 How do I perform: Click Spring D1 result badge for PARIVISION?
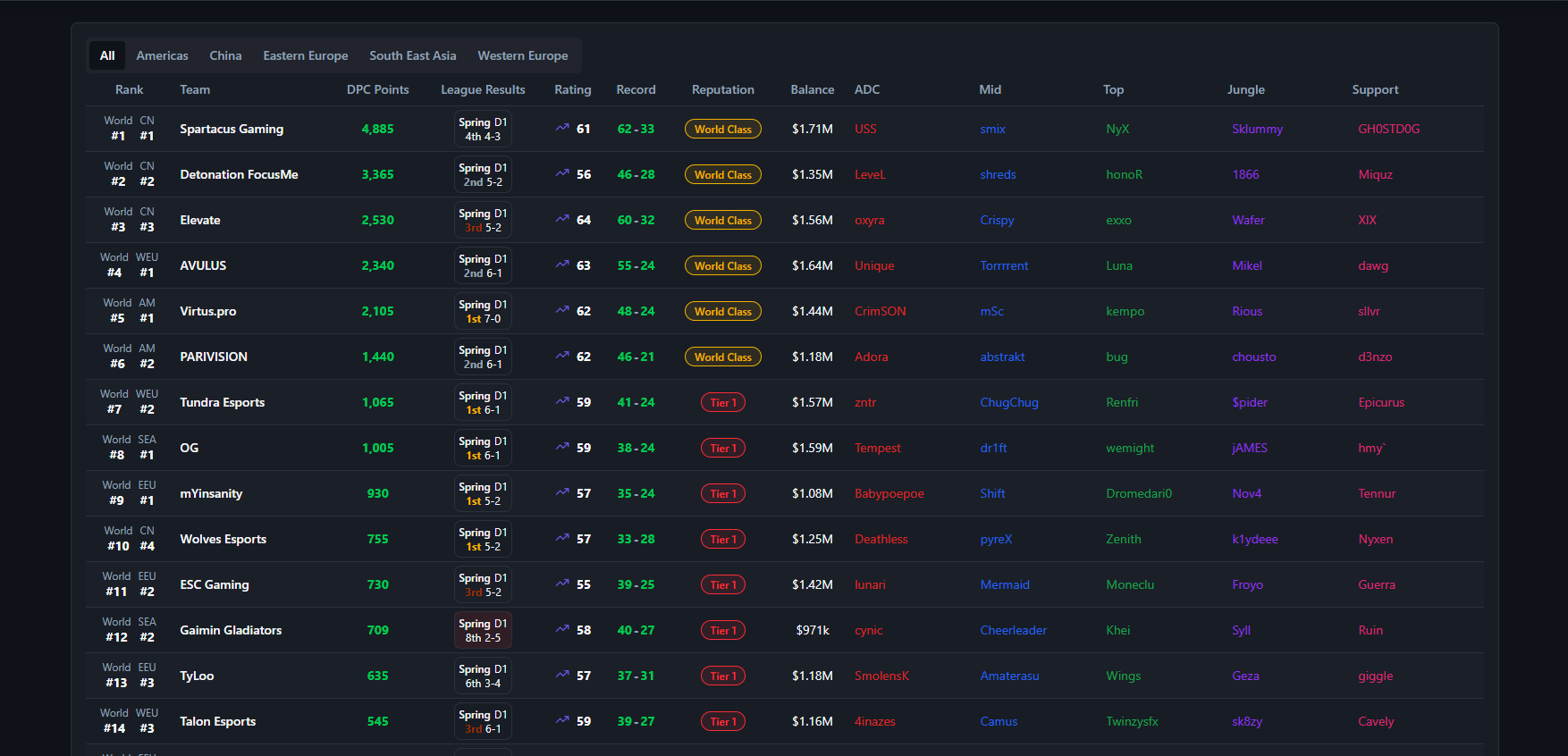(483, 357)
